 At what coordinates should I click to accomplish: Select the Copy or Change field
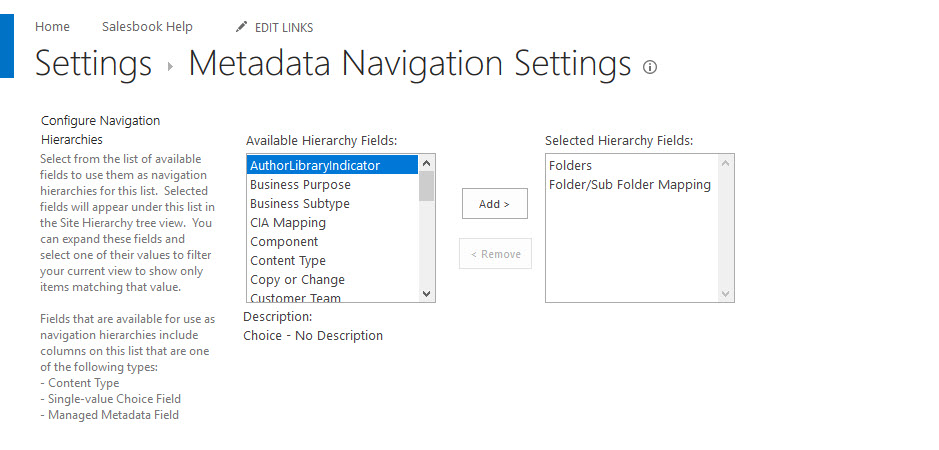point(332,280)
